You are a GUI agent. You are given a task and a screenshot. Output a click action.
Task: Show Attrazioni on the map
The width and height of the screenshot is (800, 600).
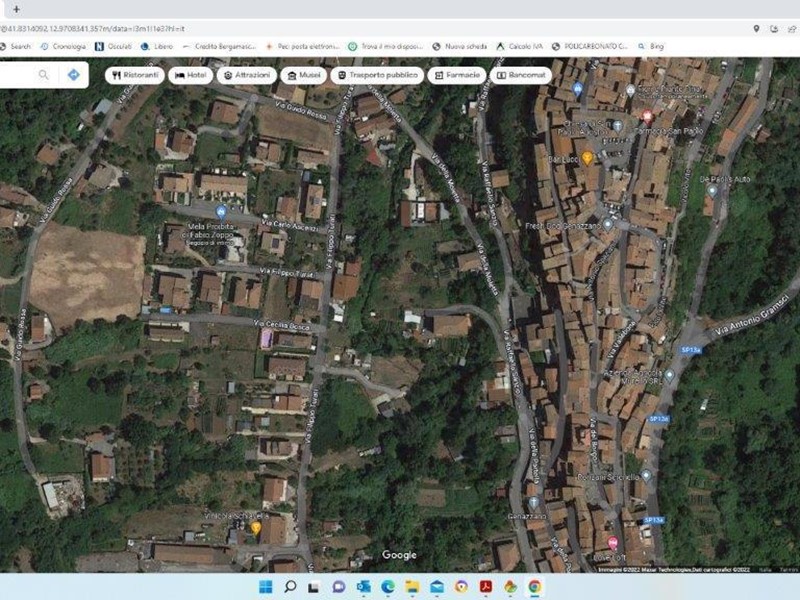[x=246, y=75]
